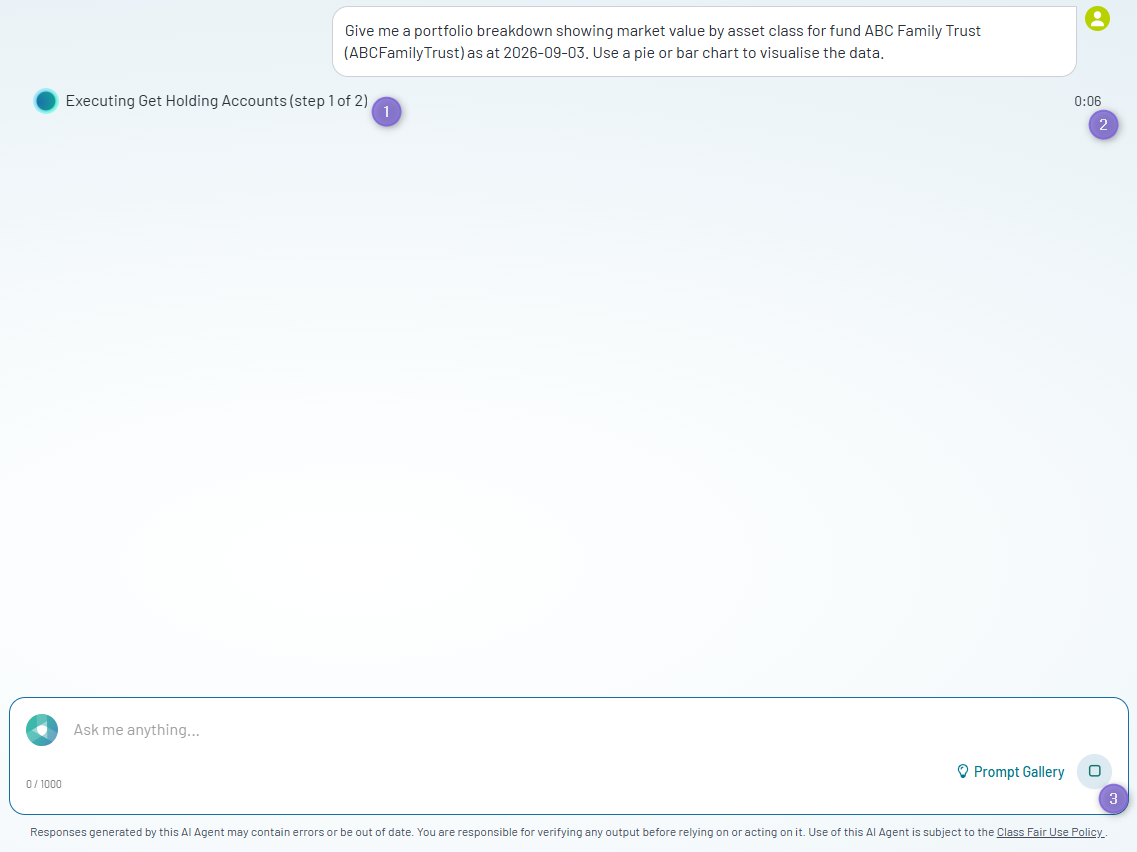Image resolution: width=1137 pixels, height=852 pixels.
Task: Click the green user avatar icon
Action: click(x=1097, y=18)
